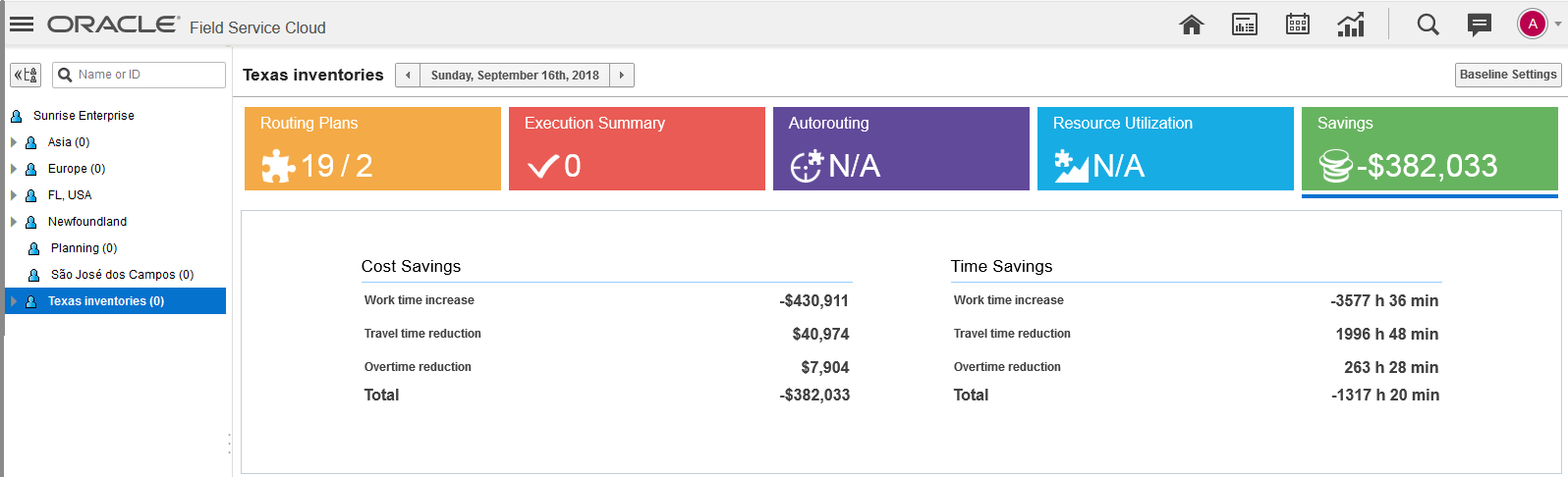Open the dispatch console icon
The height and width of the screenshot is (477, 1568).
(x=1245, y=25)
